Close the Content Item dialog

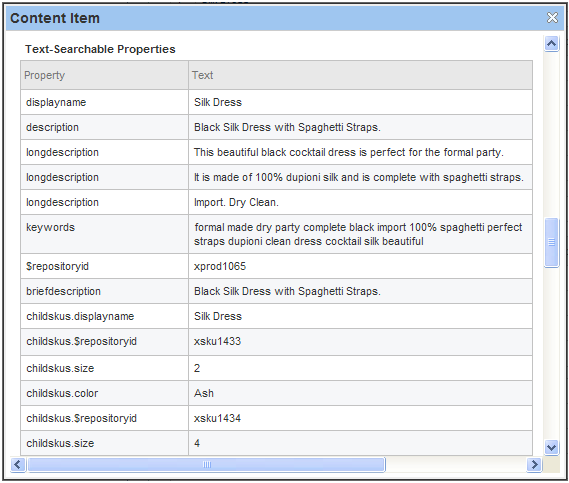click(x=552, y=17)
